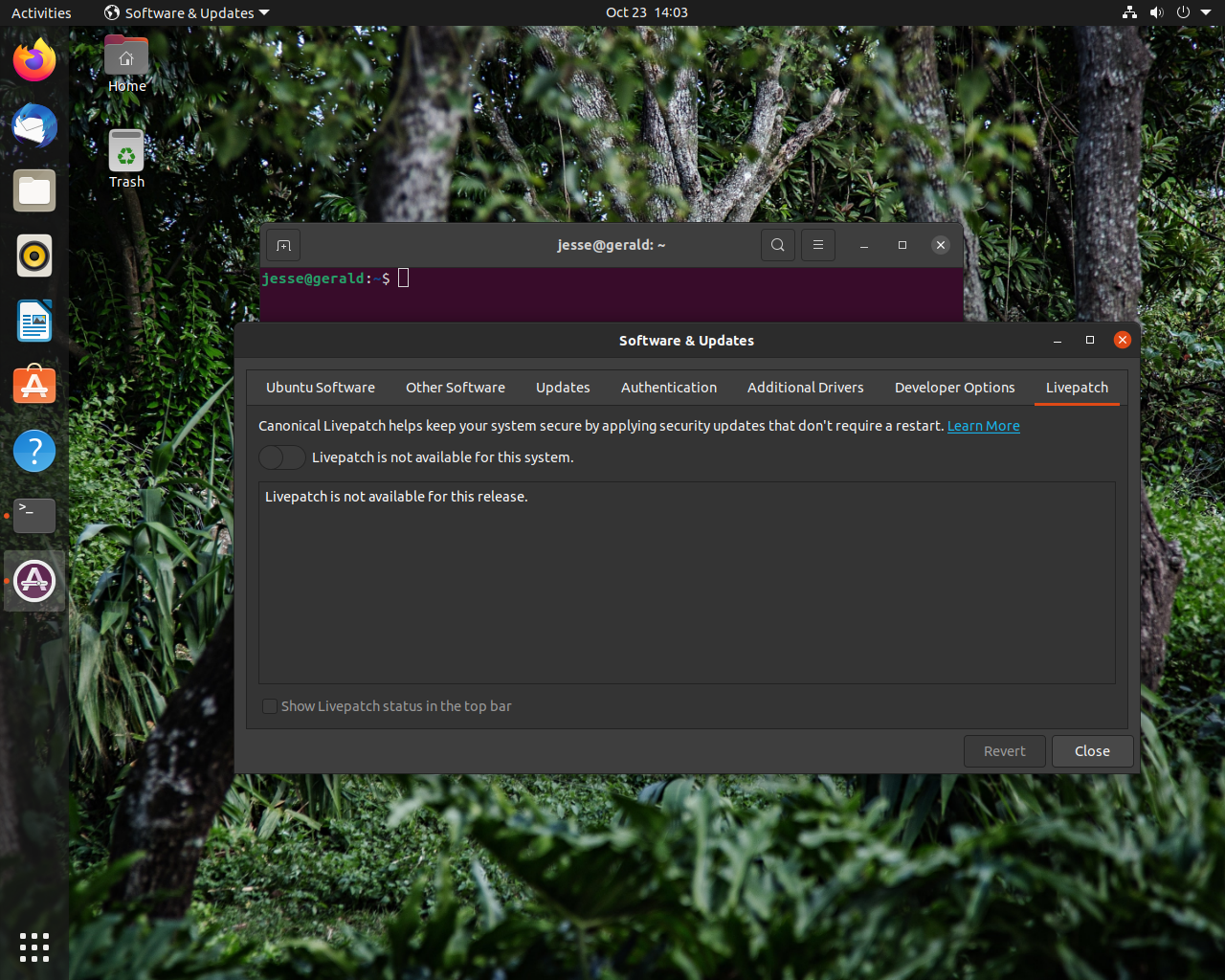Click the Terminal prompt area
1225x980 pixels.
(612, 294)
